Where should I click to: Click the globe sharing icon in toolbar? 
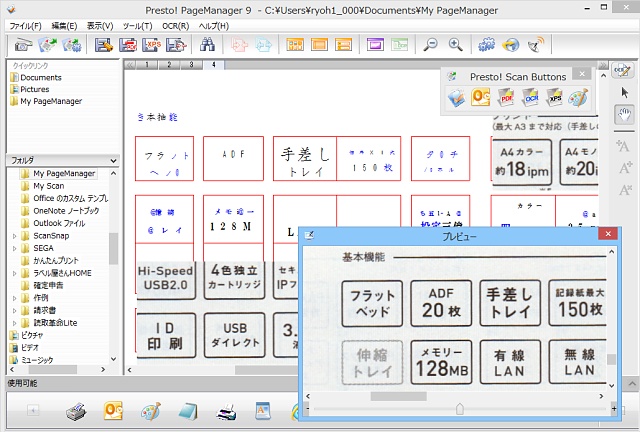coord(511,45)
